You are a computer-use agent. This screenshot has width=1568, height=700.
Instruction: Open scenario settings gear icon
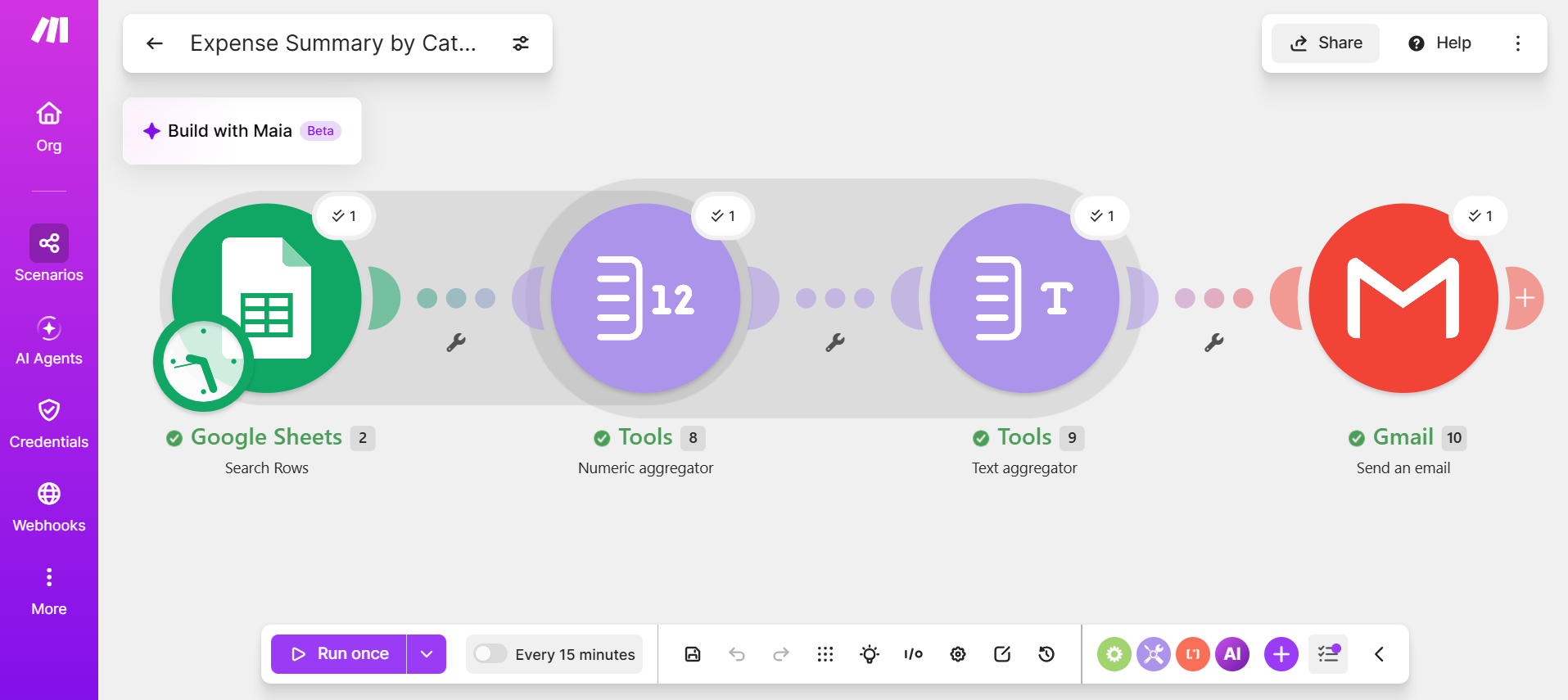(x=958, y=654)
